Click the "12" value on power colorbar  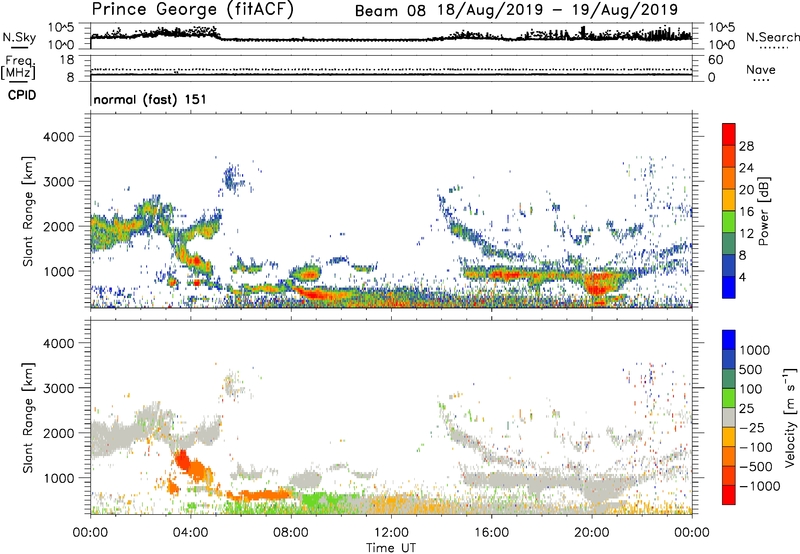746,234
